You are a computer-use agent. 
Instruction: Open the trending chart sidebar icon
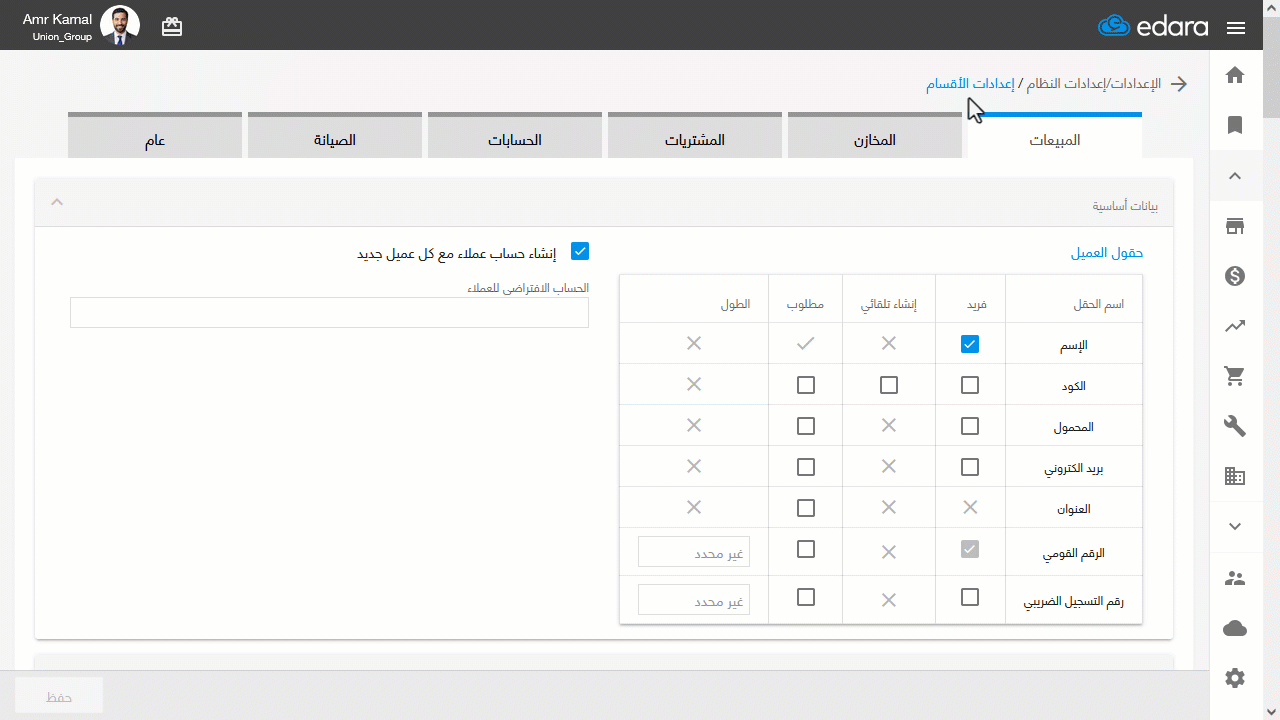[1235, 326]
